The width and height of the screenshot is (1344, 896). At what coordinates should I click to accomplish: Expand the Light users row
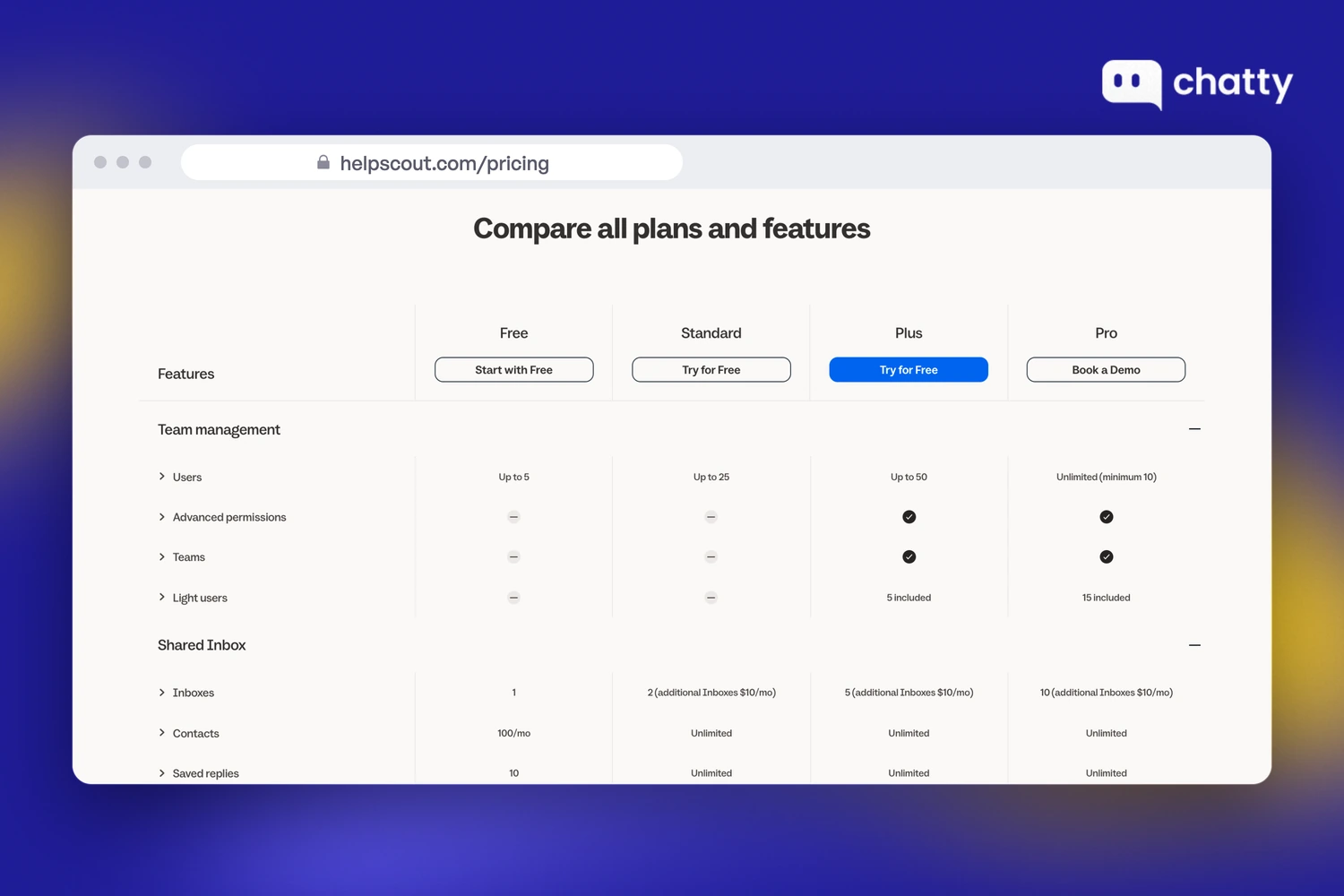[x=162, y=598]
